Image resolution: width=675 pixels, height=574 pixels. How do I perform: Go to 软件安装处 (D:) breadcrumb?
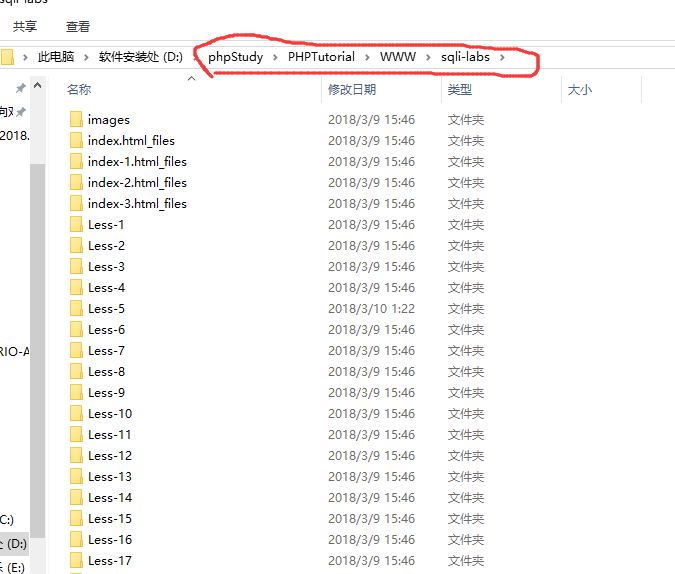(x=141, y=57)
